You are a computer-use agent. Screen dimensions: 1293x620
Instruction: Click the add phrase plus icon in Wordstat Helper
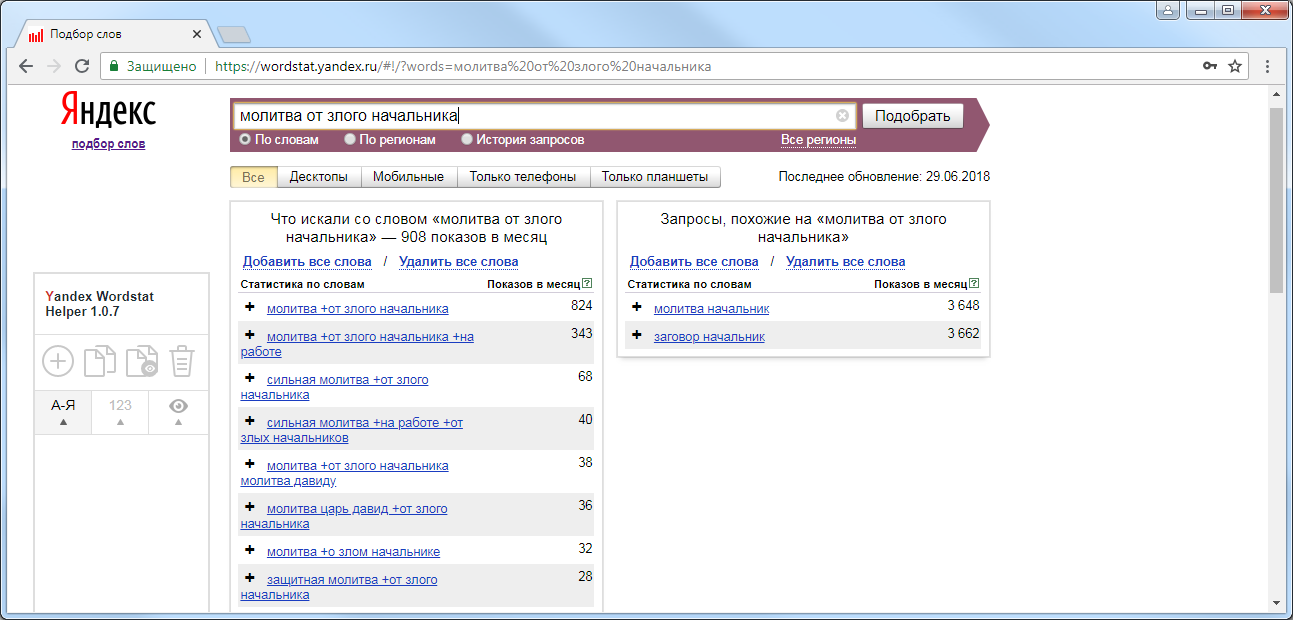pyautogui.click(x=58, y=361)
